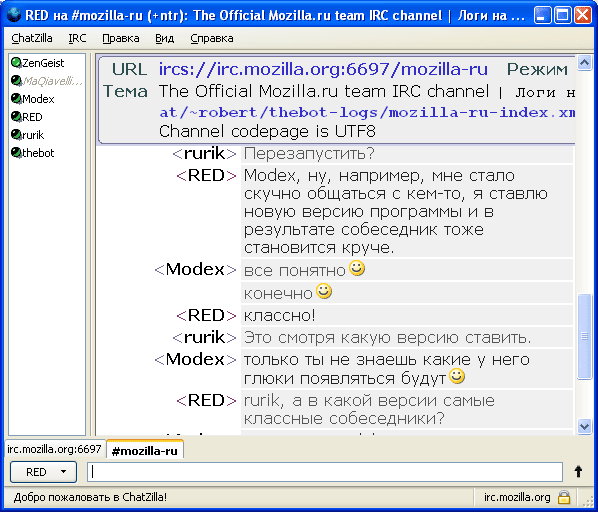Image resolution: width=598 pixels, height=512 pixels.
Task: Open the Вид menu
Action: pyautogui.click(x=164, y=39)
